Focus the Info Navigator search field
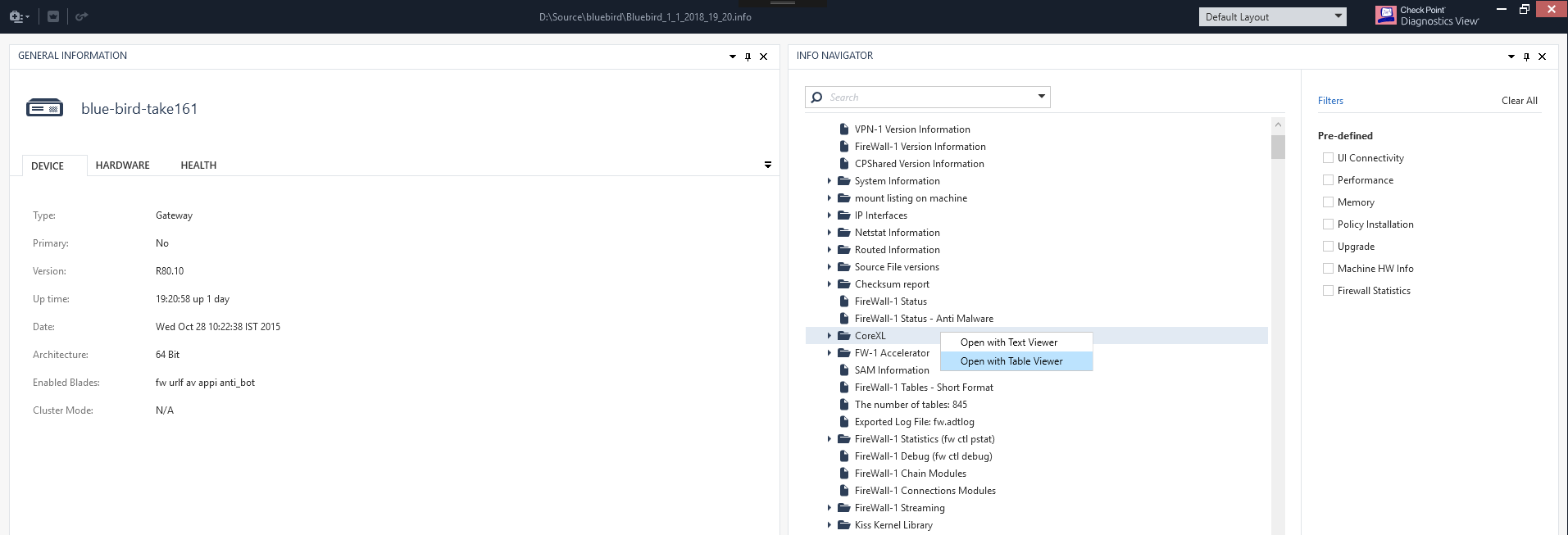 click(x=928, y=97)
